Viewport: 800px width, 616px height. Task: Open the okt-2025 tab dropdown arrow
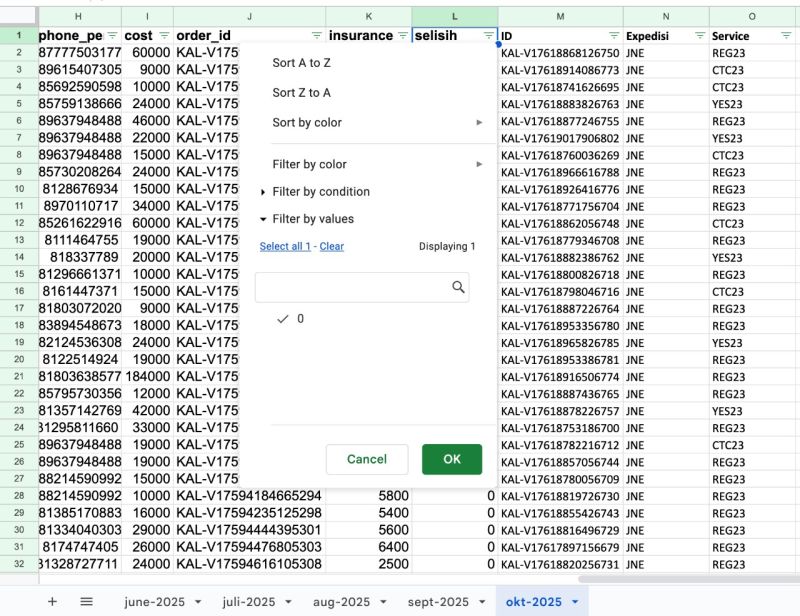(577, 602)
